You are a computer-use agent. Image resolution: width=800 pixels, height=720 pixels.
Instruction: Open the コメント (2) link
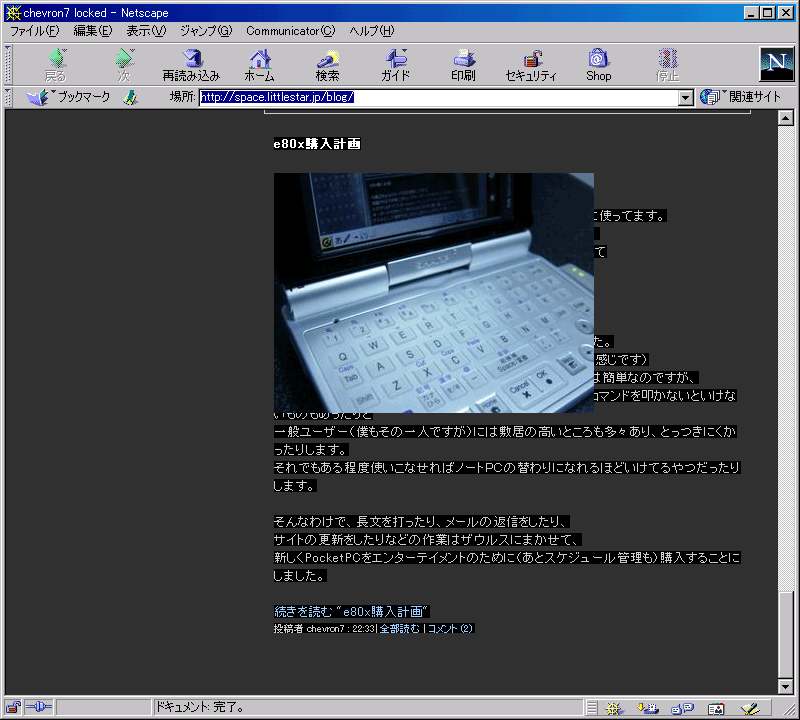click(x=451, y=629)
